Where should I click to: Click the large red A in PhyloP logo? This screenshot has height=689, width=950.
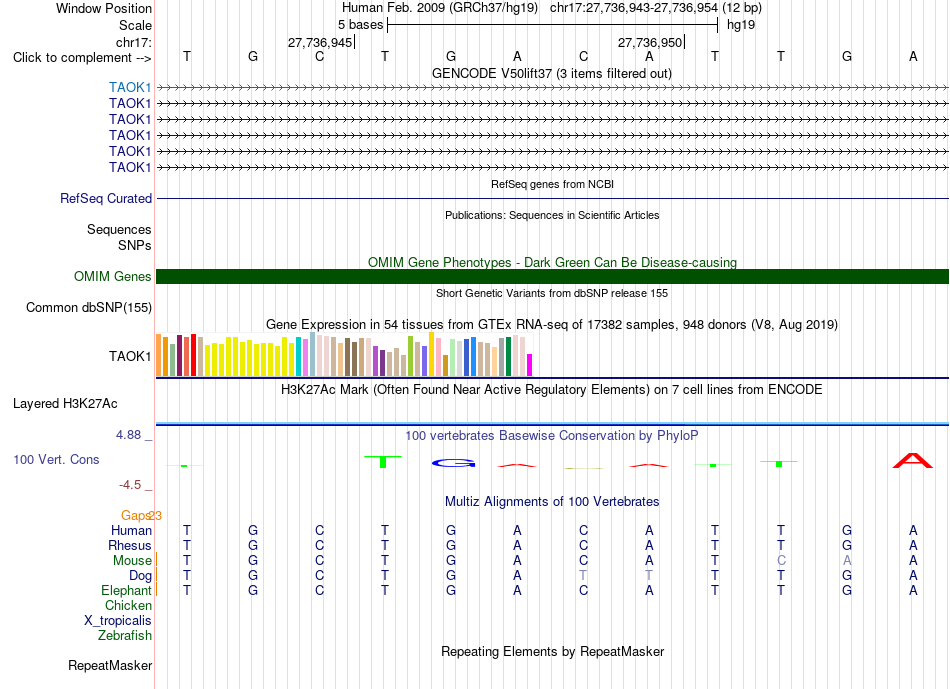tap(912, 461)
